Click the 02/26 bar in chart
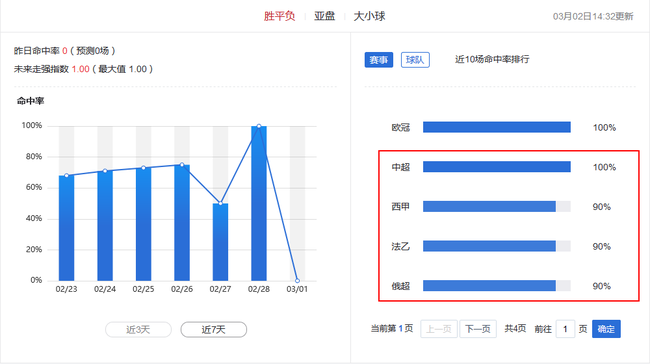The height and width of the screenshot is (364, 650). (x=182, y=223)
